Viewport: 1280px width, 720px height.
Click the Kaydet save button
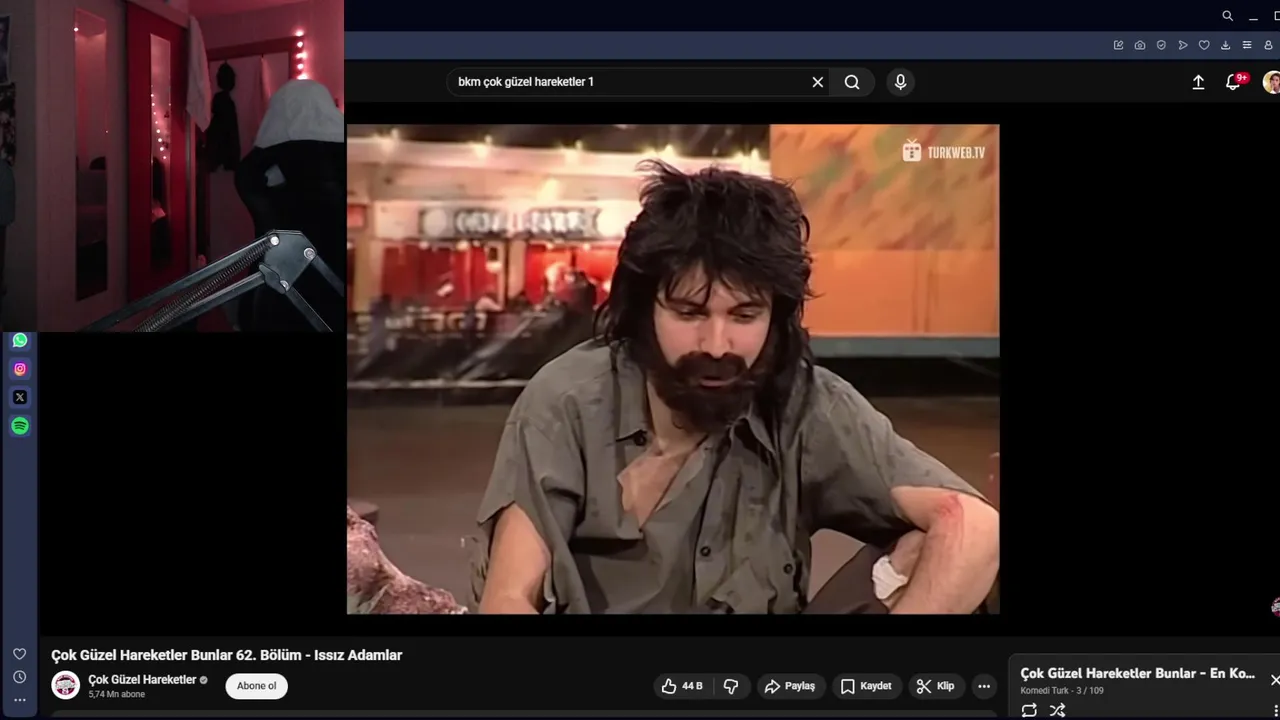(866, 686)
